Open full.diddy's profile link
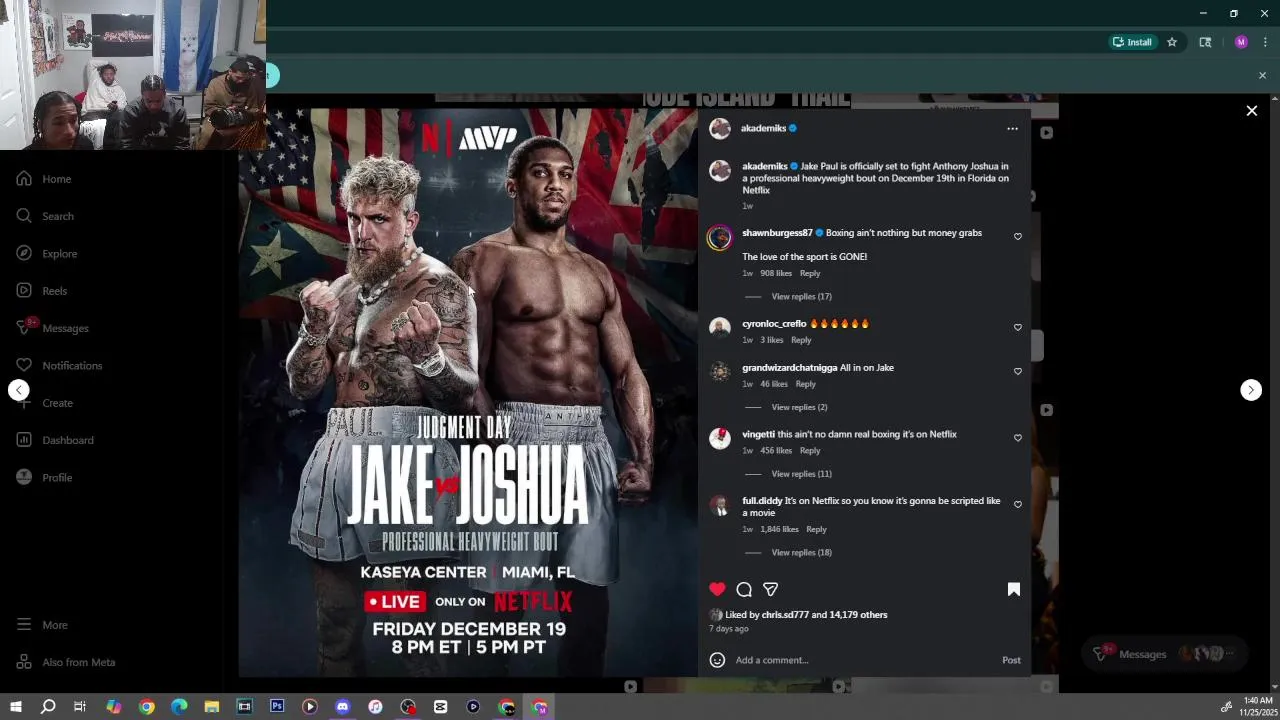This screenshot has height=720, width=1280. point(762,501)
